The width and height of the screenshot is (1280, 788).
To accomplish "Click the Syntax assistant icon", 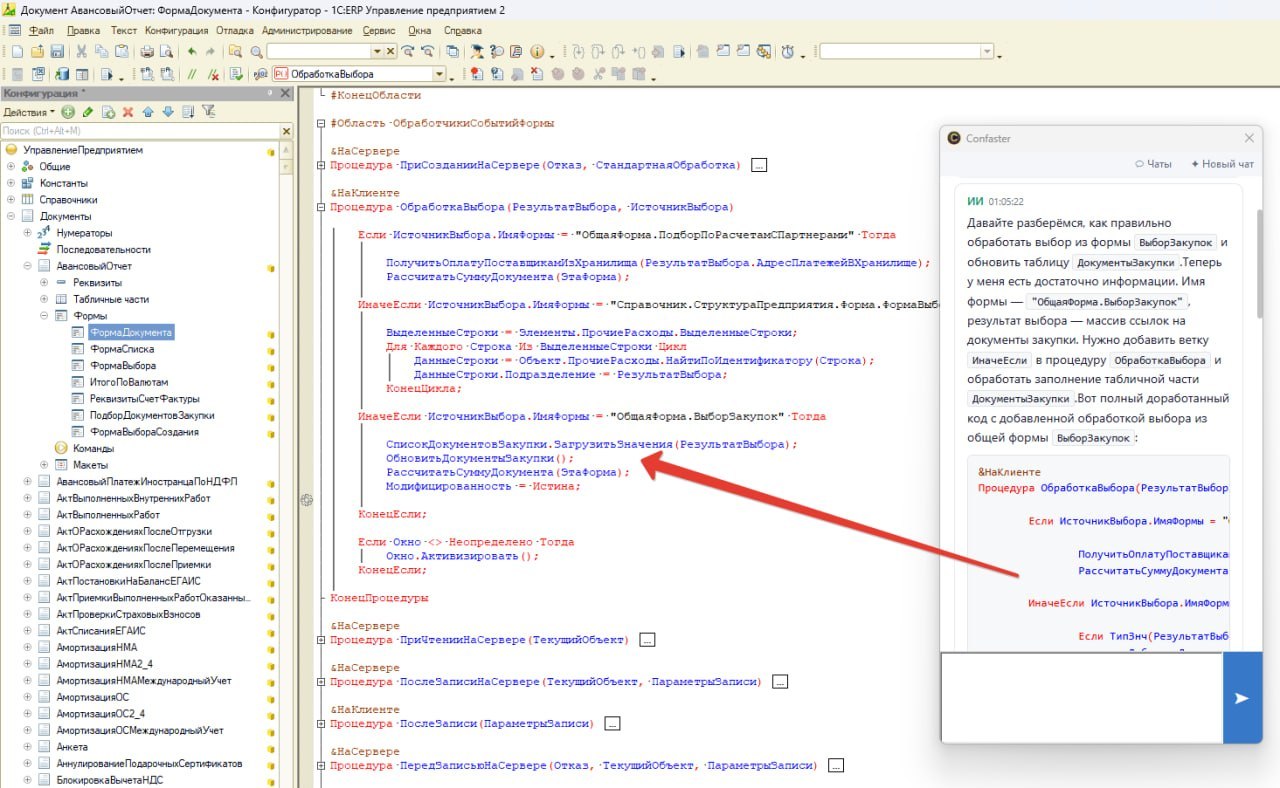I will coord(476,51).
